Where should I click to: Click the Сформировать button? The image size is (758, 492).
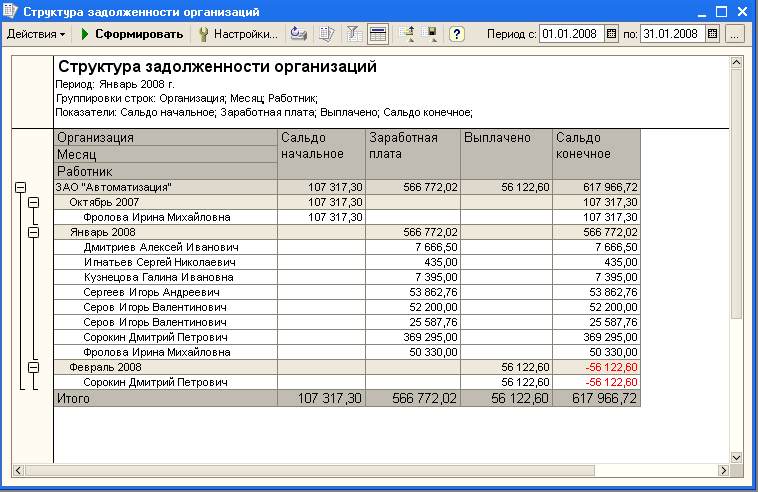(x=131, y=34)
